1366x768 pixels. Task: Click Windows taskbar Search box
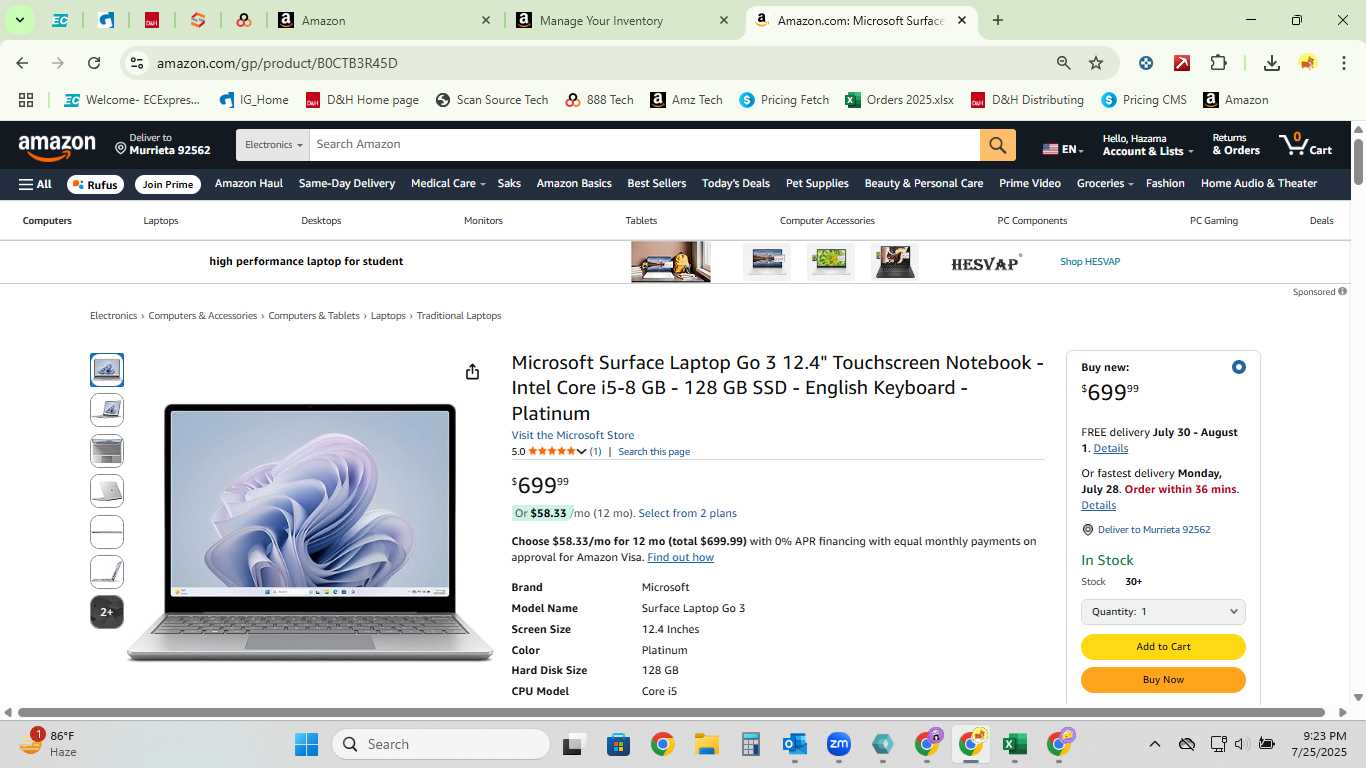[441, 744]
